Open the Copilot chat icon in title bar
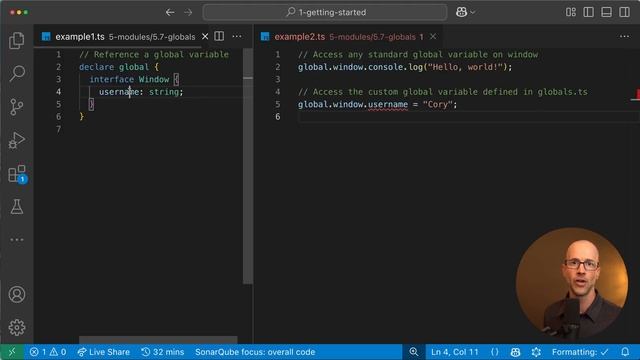Image resolution: width=640 pixels, height=360 pixels. pos(461,12)
